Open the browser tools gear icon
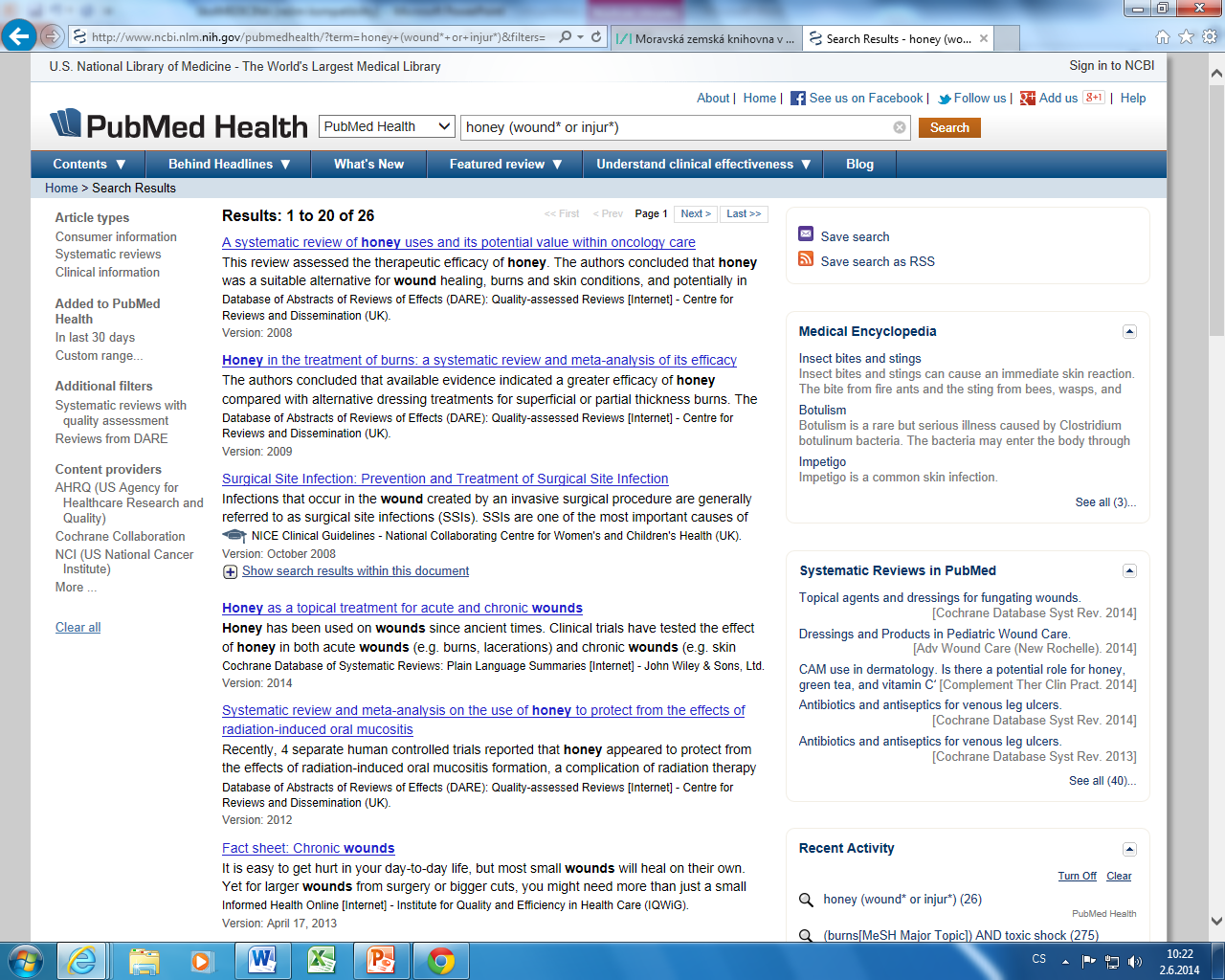This screenshot has height=980, width=1225. pyautogui.click(x=1210, y=37)
